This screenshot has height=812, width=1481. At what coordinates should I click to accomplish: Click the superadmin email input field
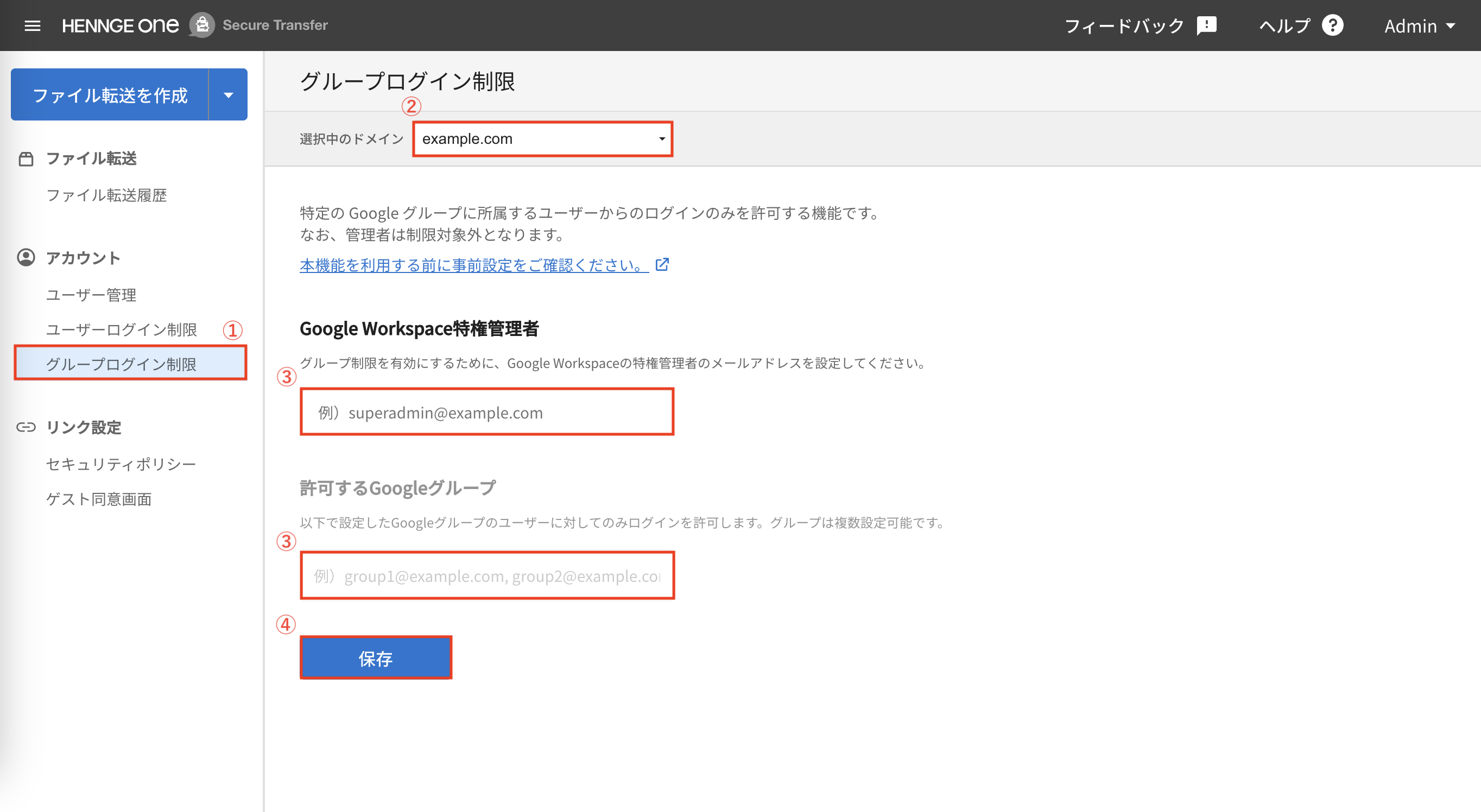click(x=486, y=411)
